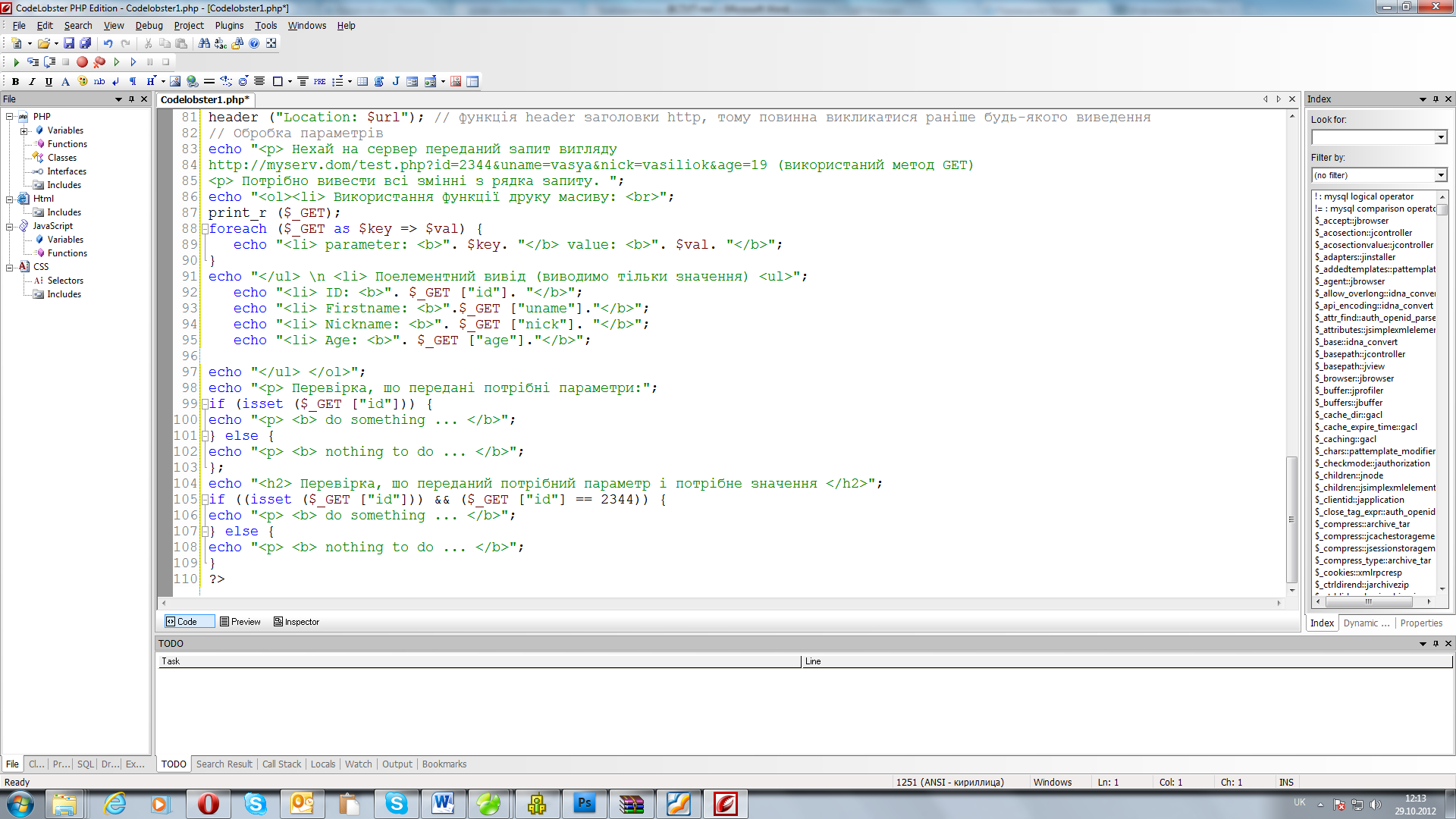The image size is (1456, 819).
Task: Insert hyperlink globe icon
Action: click(x=193, y=81)
